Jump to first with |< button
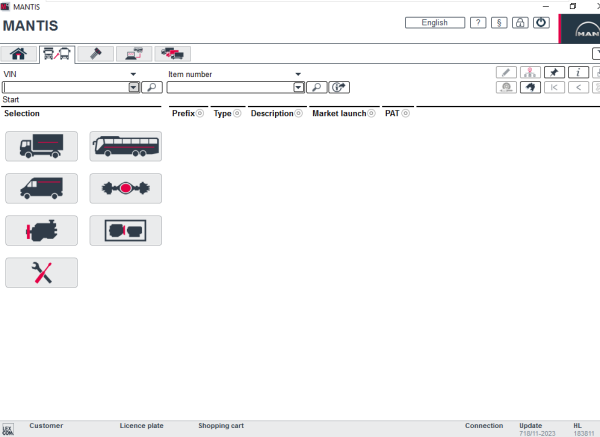This screenshot has width=600, height=437. tap(554, 87)
